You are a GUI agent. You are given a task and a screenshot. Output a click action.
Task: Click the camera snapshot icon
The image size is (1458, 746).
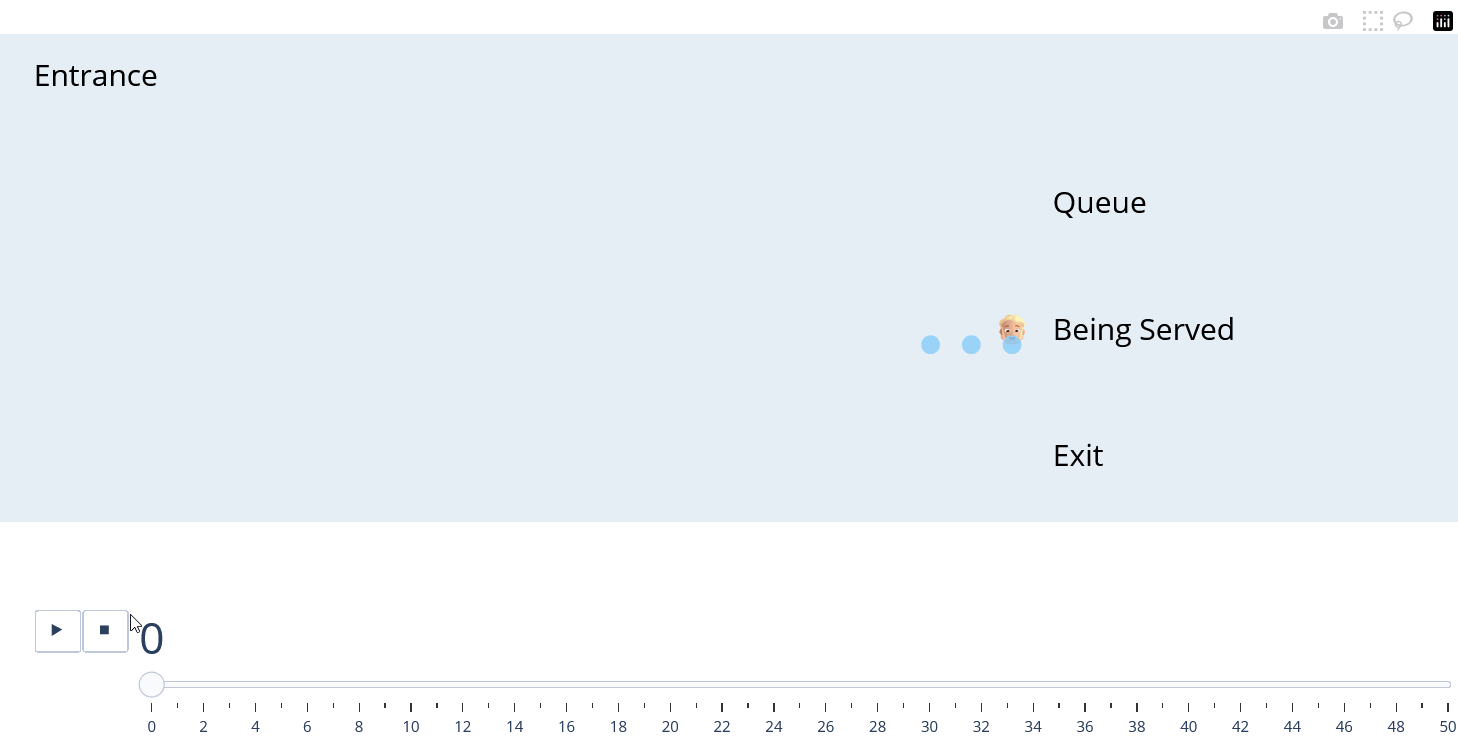(x=1333, y=20)
